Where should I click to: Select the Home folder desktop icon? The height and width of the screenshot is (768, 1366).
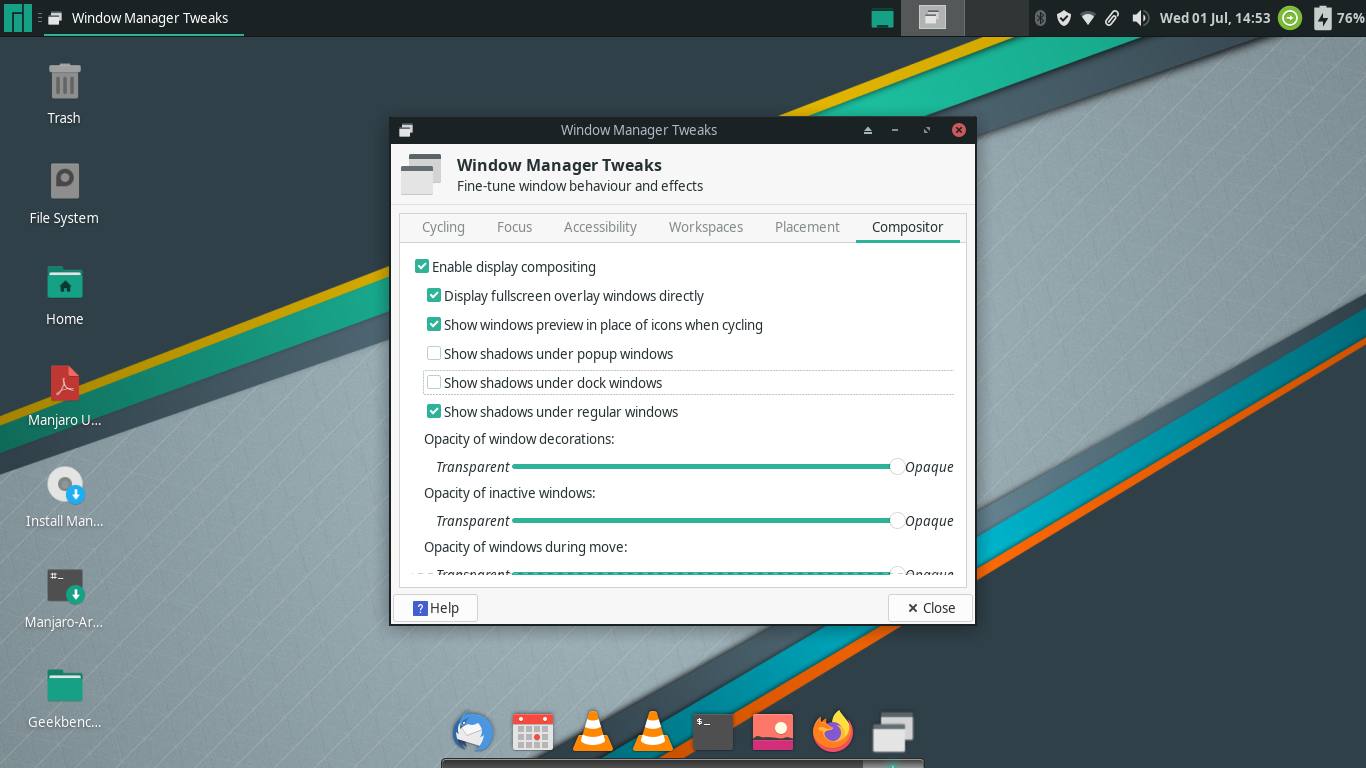pos(64,294)
